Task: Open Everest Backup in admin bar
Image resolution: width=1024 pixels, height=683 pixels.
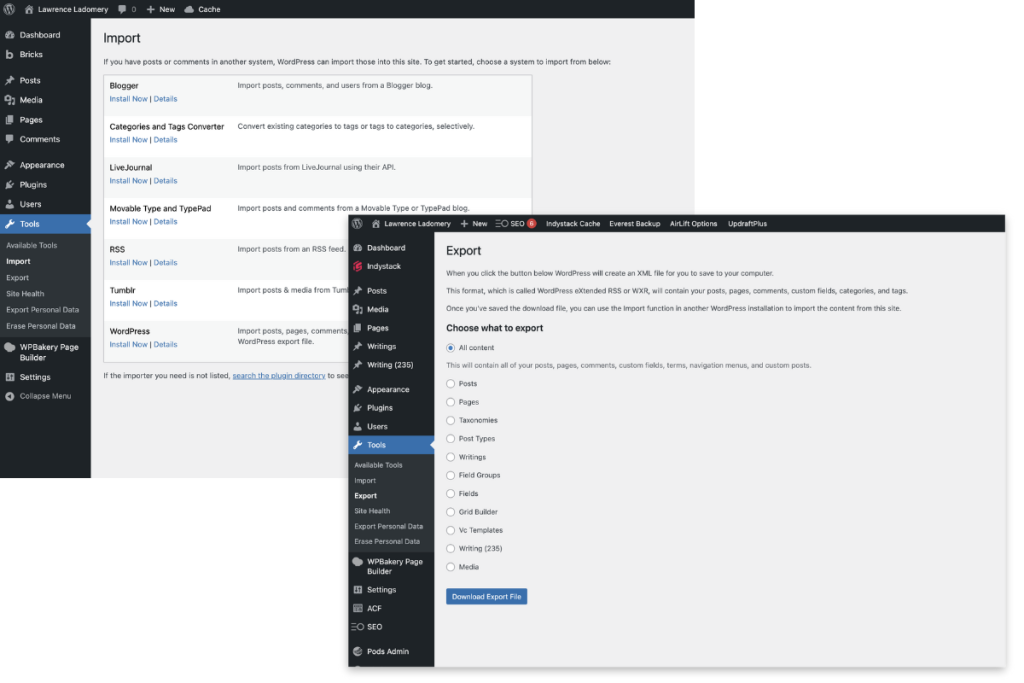Action: pos(635,223)
